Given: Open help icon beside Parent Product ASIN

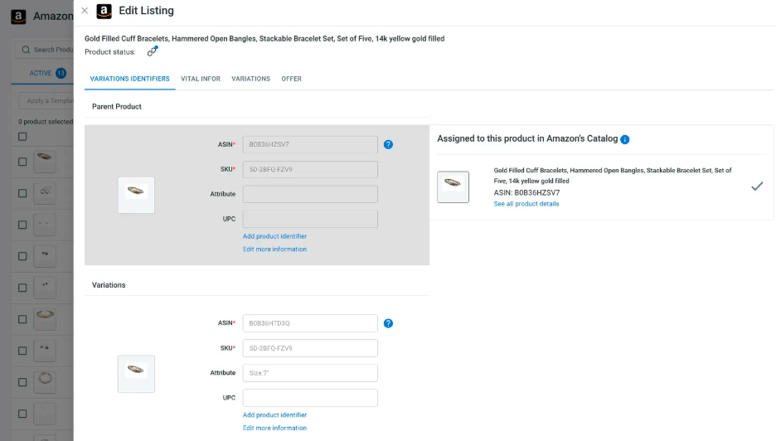Looking at the screenshot, I should (388, 145).
